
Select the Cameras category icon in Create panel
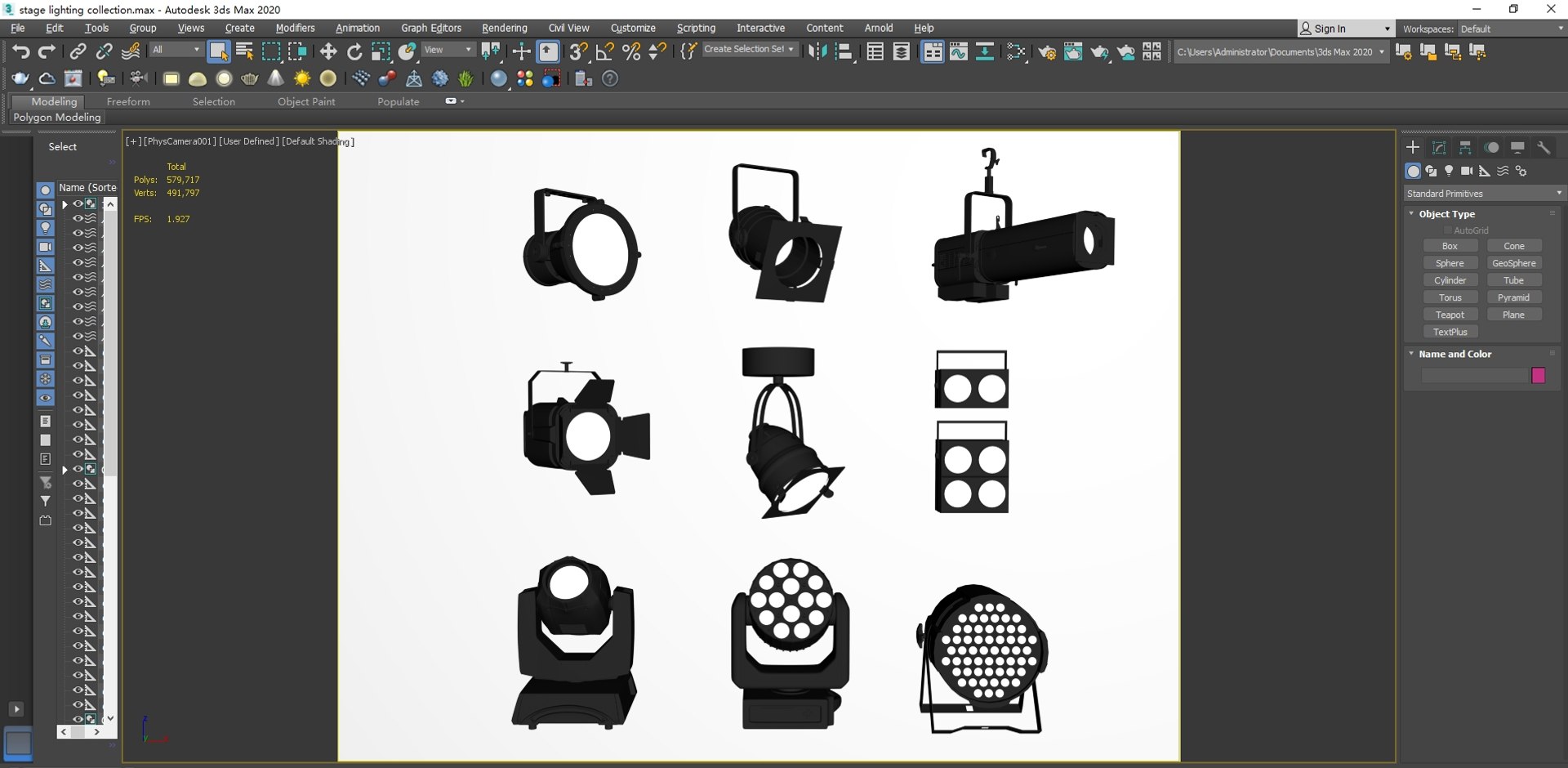pyautogui.click(x=1467, y=171)
